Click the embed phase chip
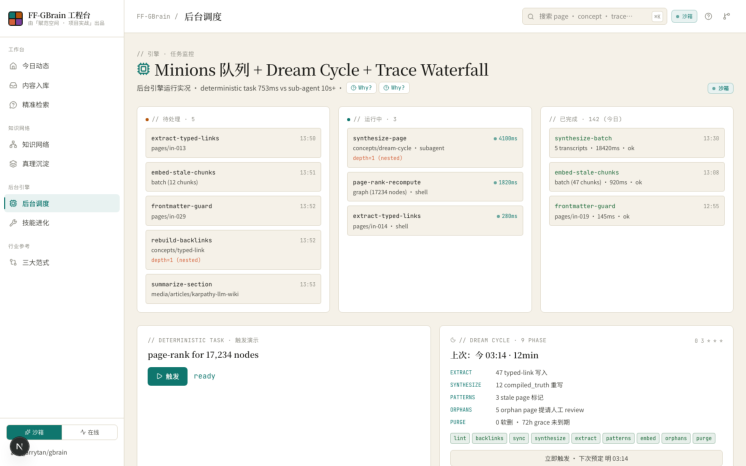Image resolution: width=746 pixels, height=466 pixels. 648,438
